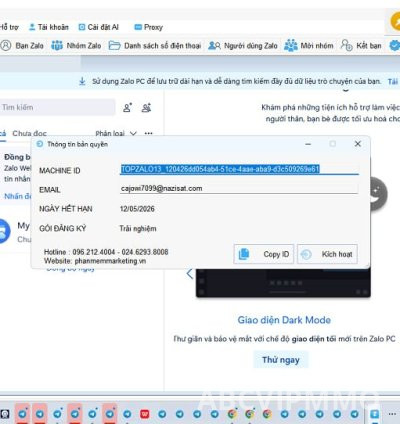The height and width of the screenshot is (424, 400).
Task: Open the red W app in the taskbar
Action: (x=144, y=414)
